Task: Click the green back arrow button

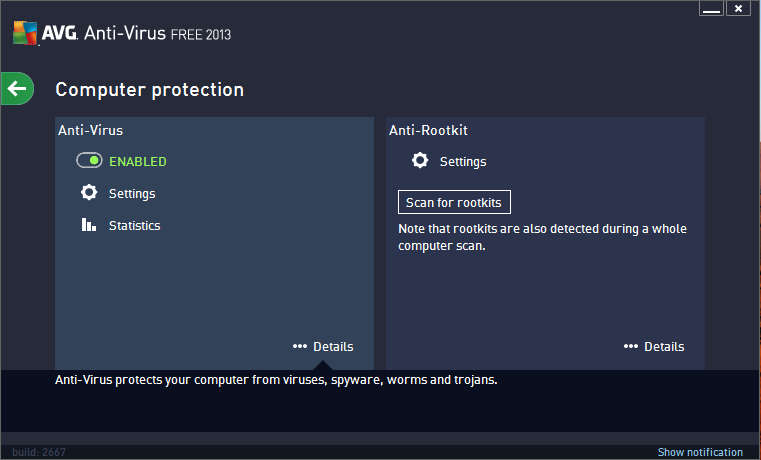Action: point(17,89)
